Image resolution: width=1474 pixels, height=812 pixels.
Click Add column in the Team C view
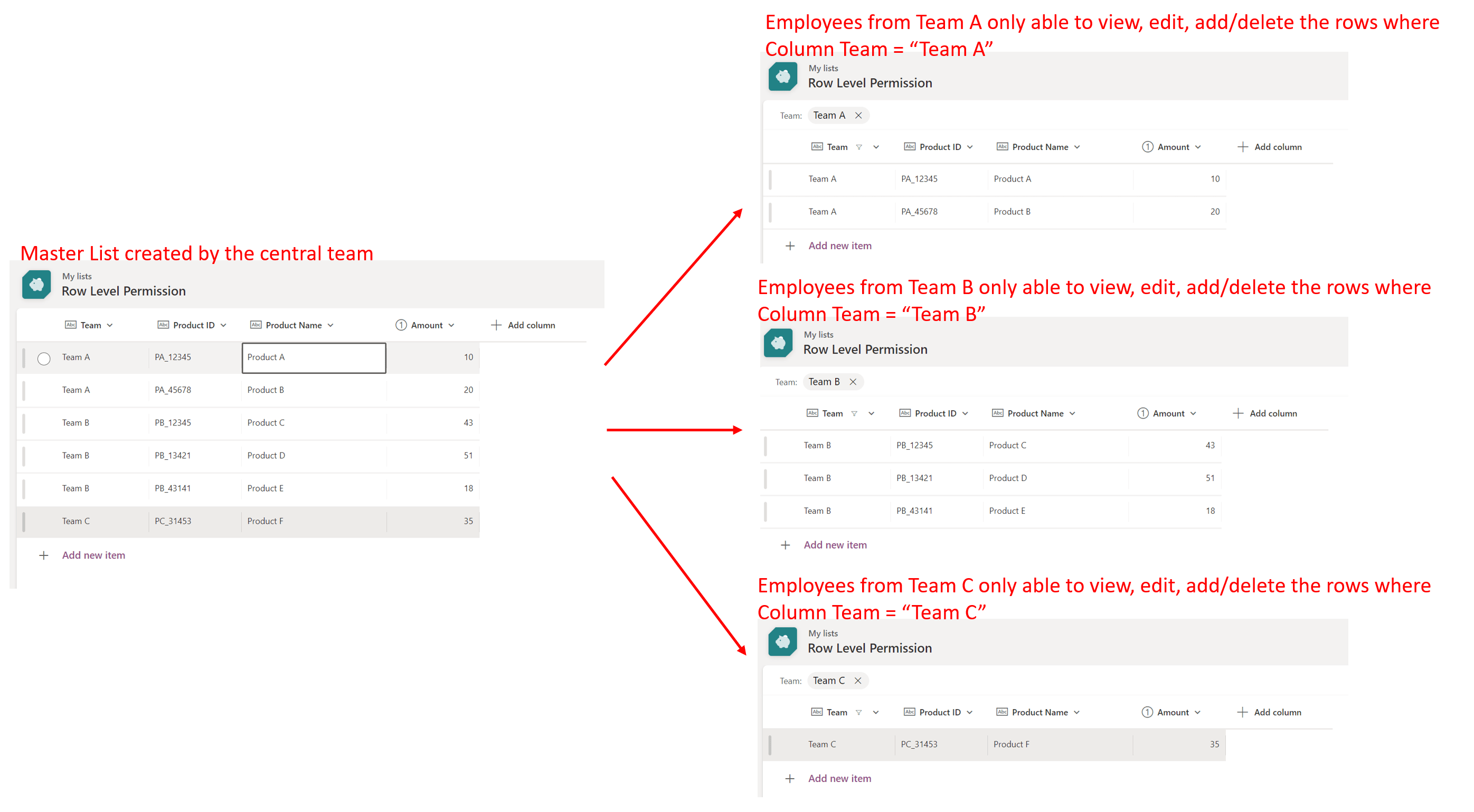(x=1277, y=712)
